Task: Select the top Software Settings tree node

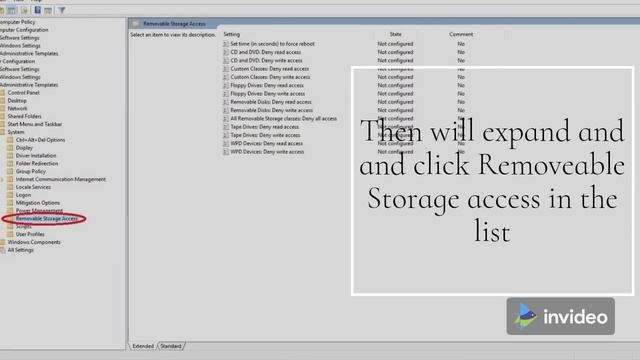Action: pyautogui.click(x=20, y=38)
